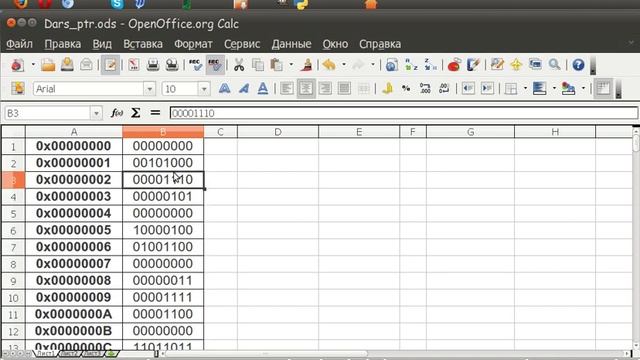This screenshot has width=640, height=360.
Task: Open the font size 10 dropdown
Action: pyautogui.click(x=204, y=89)
